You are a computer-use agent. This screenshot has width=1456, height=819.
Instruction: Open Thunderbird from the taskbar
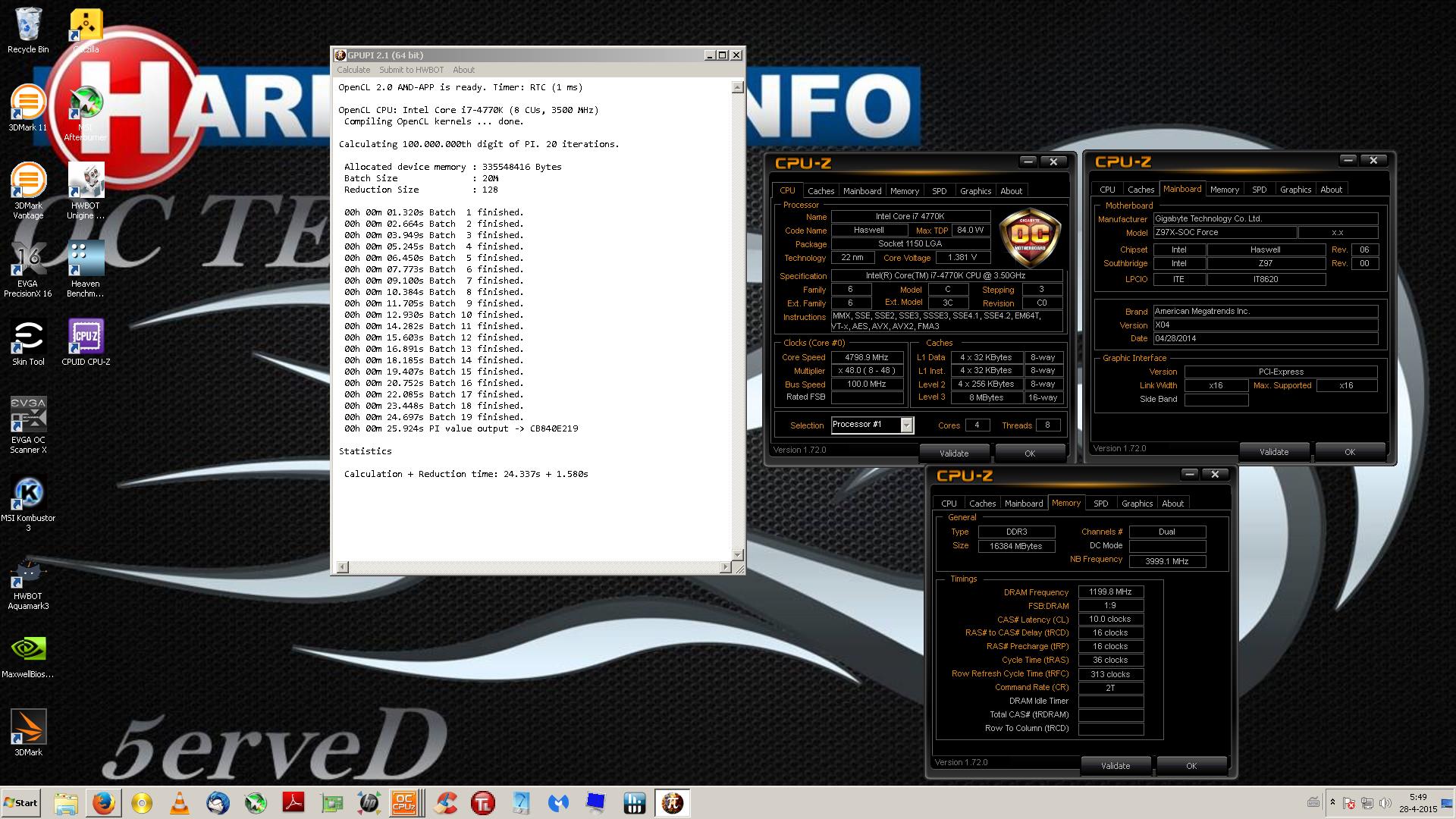click(x=218, y=802)
